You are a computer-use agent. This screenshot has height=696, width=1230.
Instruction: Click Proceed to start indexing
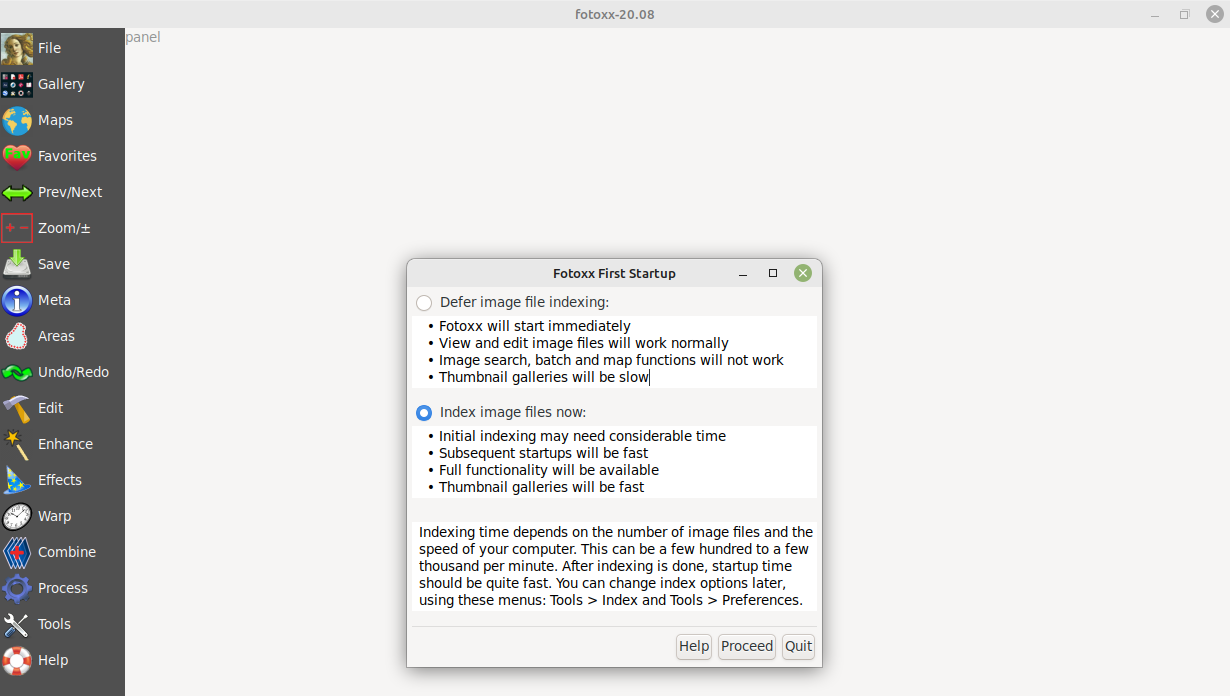pos(747,646)
